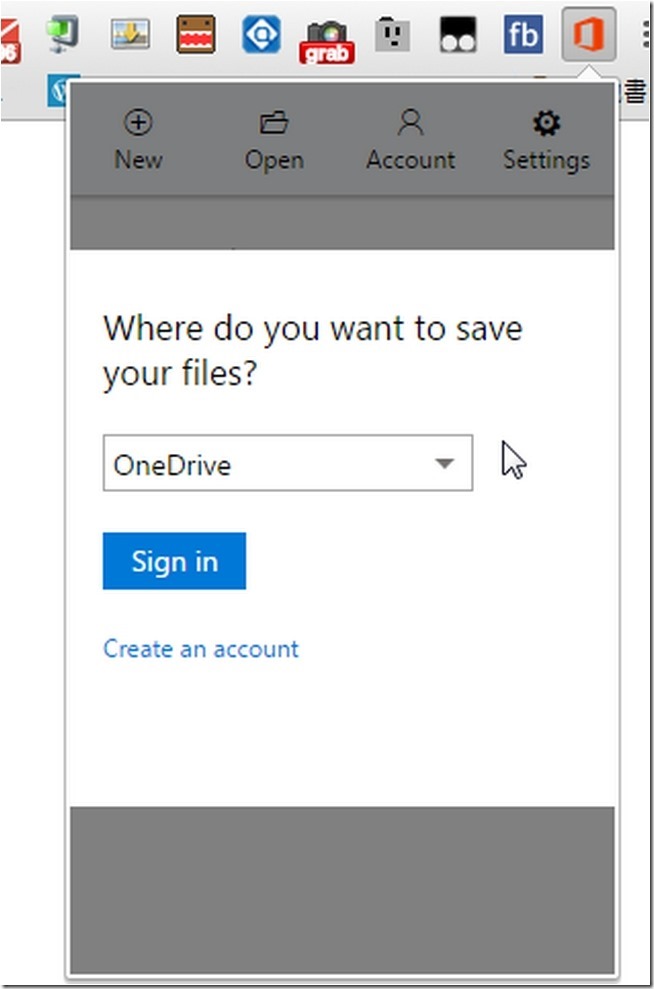This screenshot has height=989, width=654.
Task: Click the red grab camera extension icon
Action: click(327, 39)
